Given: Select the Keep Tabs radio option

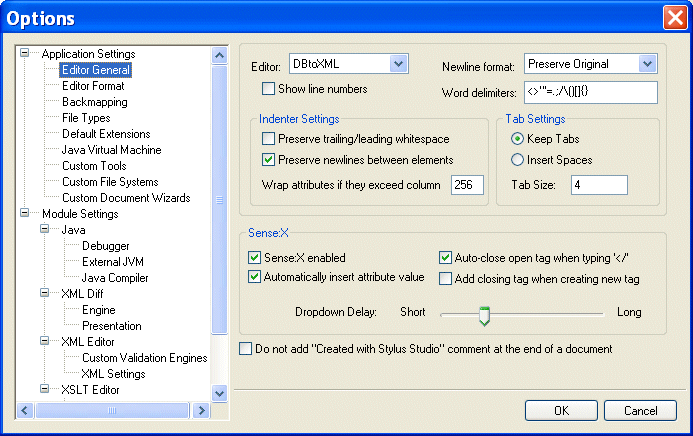Looking at the screenshot, I should click(x=517, y=138).
